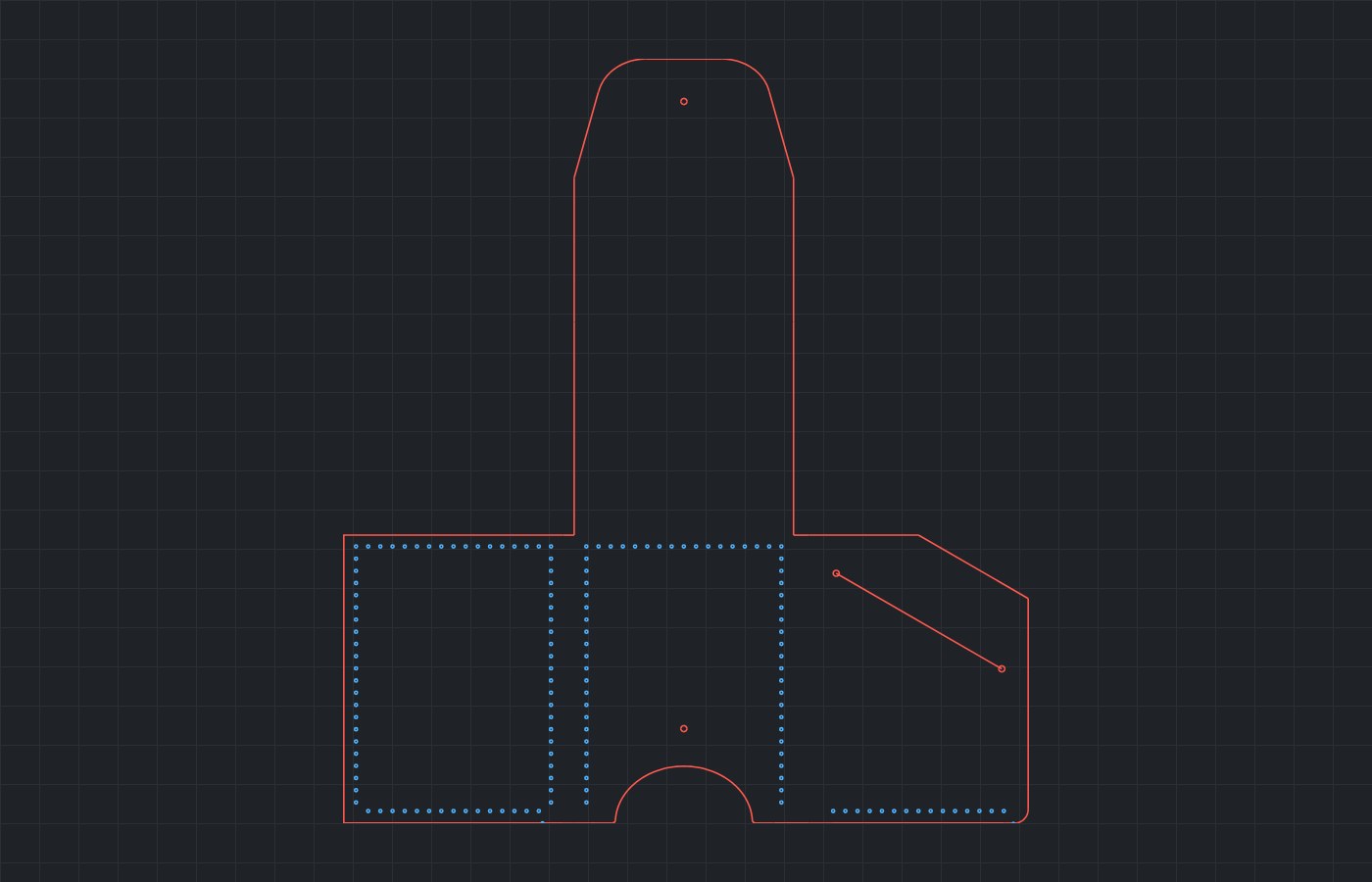Click the upper-left endpoint circle of the diagonal slit line
The width and height of the screenshot is (1372, 882).
pos(836,573)
